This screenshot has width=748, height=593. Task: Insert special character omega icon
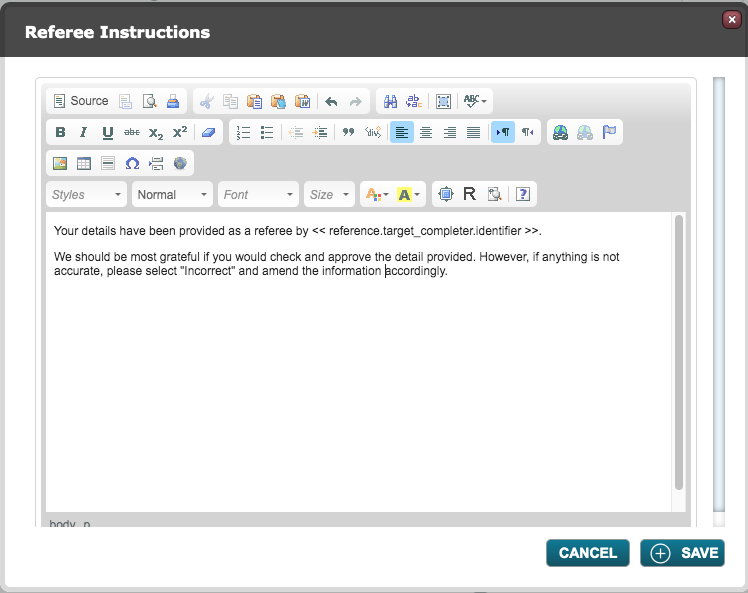[132, 164]
